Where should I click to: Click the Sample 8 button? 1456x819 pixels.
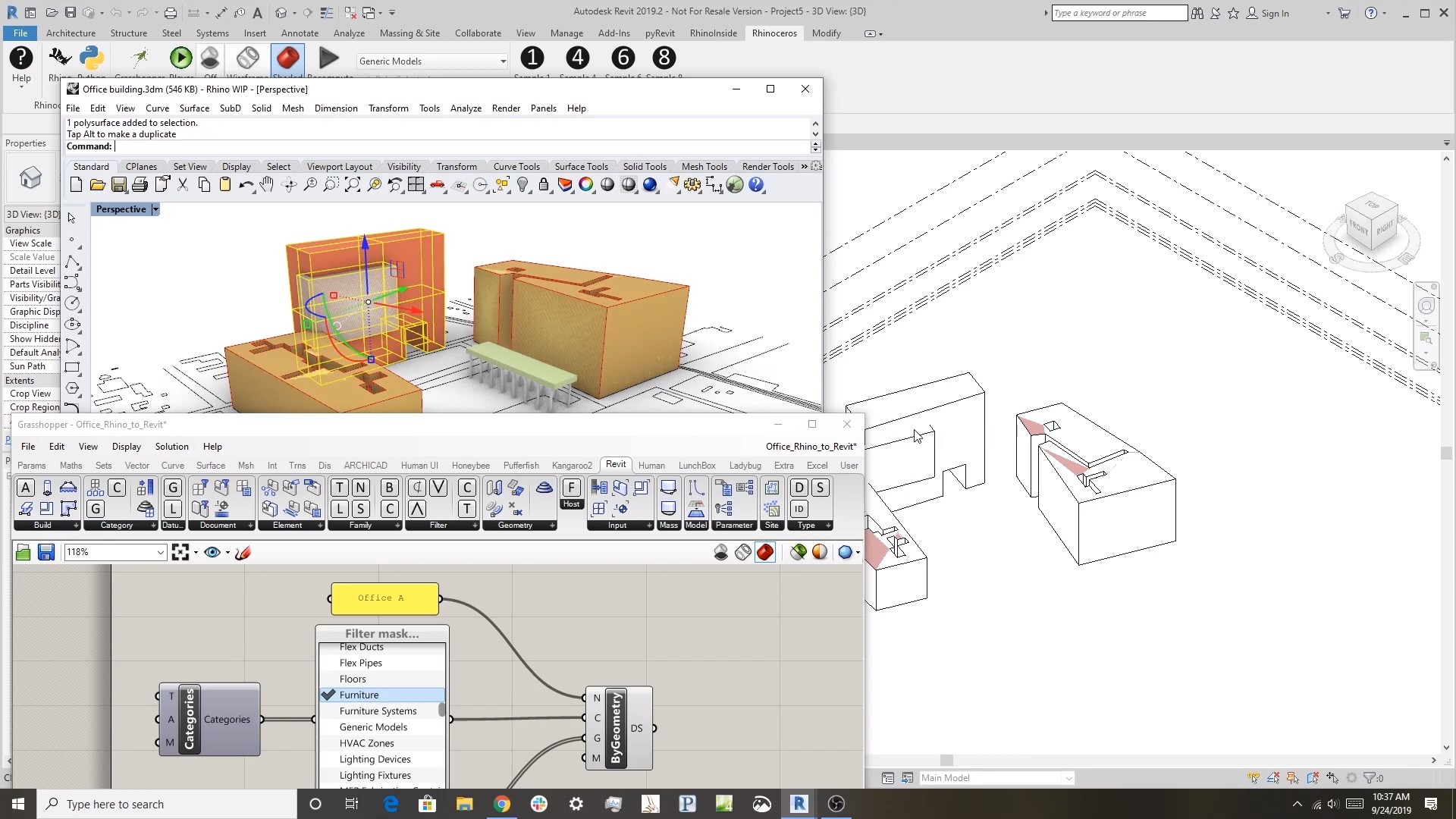click(664, 59)
